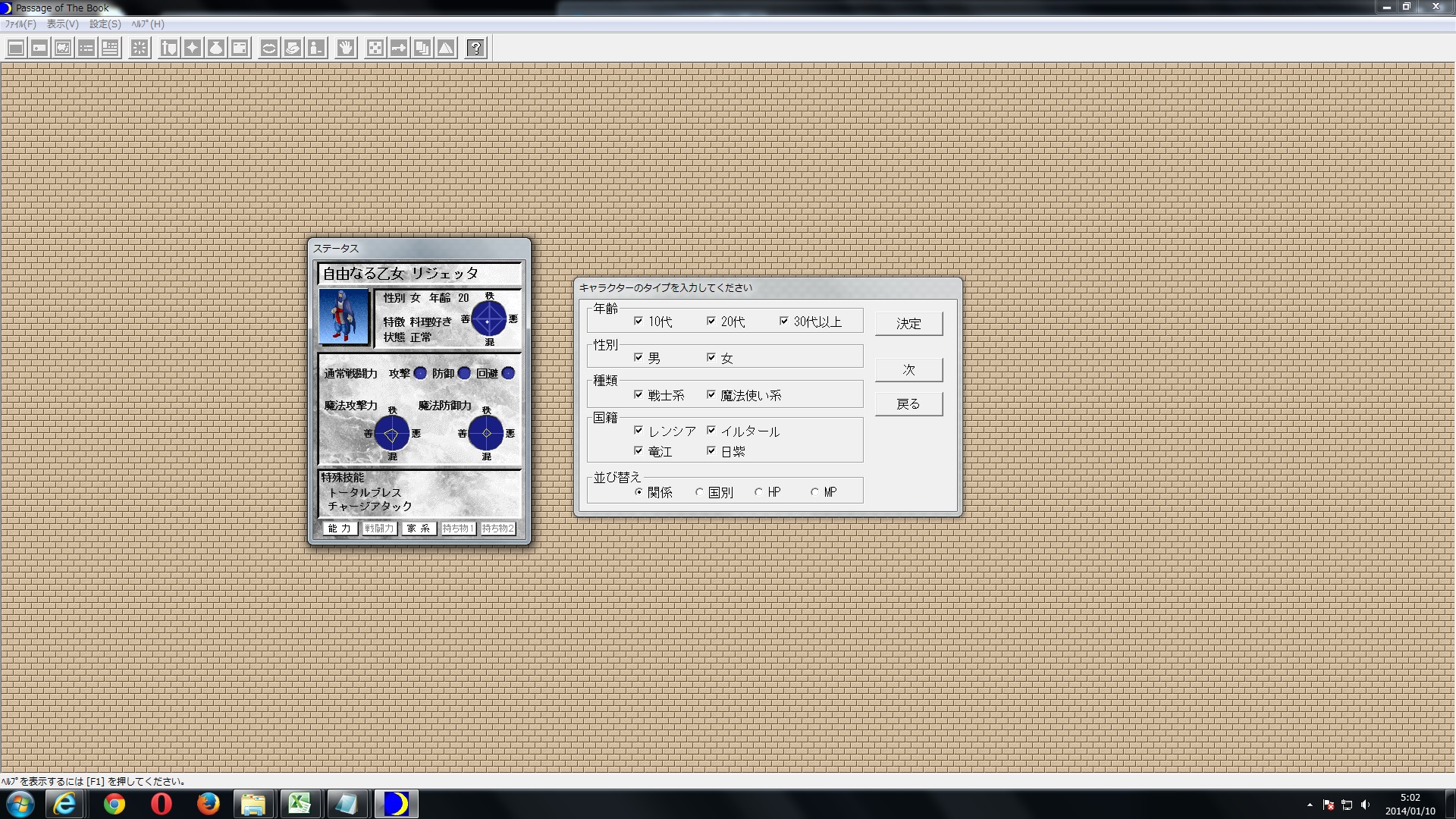Click the lips toolbar icon

(268, 49)
